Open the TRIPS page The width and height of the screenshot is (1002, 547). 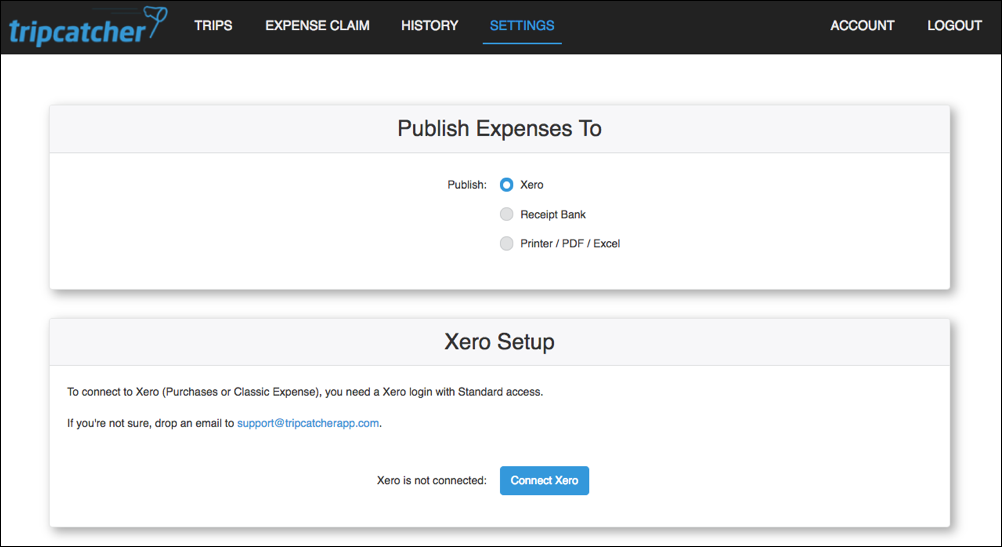[x=213, y=26]
